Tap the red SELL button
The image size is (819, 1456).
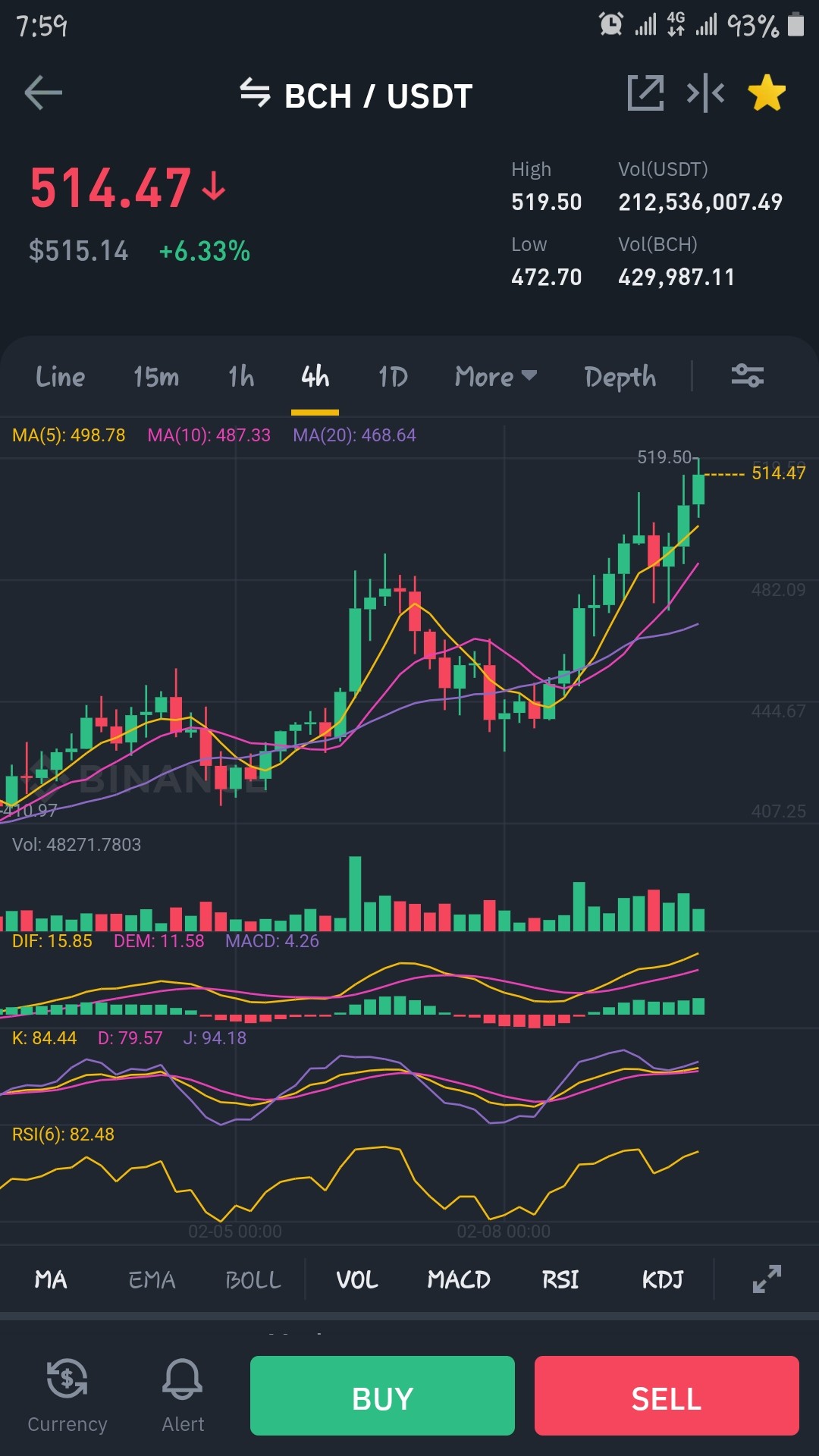(667, 1395)
